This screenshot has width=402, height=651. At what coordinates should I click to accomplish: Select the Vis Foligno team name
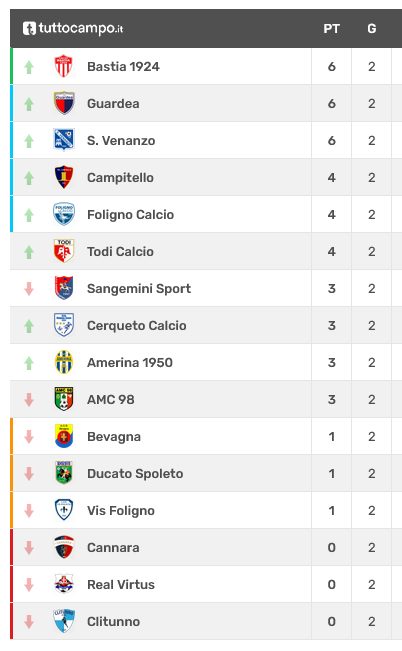[x=120, y=511]
